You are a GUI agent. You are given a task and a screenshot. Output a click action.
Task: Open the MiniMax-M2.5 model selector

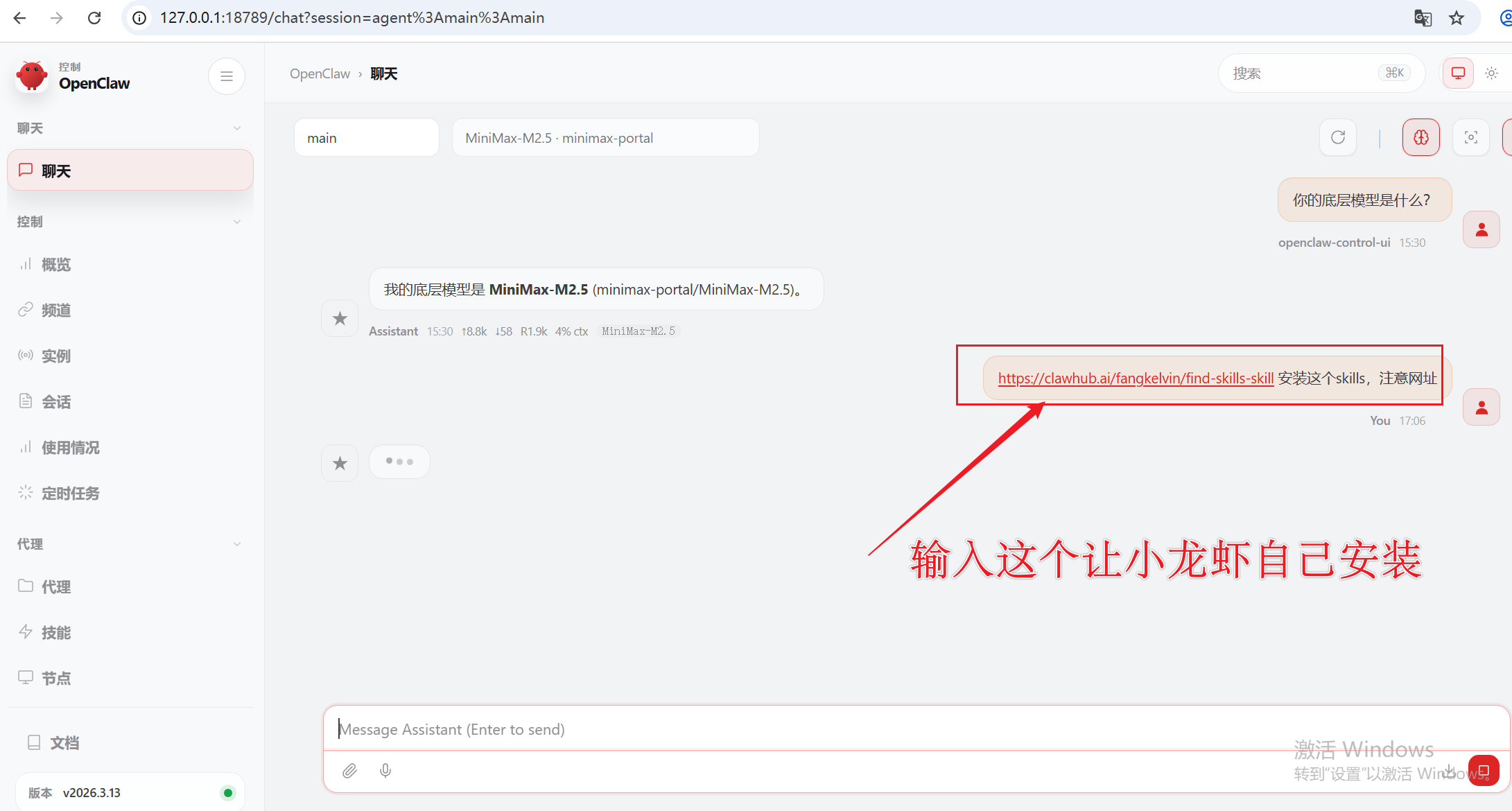point(606,138)
